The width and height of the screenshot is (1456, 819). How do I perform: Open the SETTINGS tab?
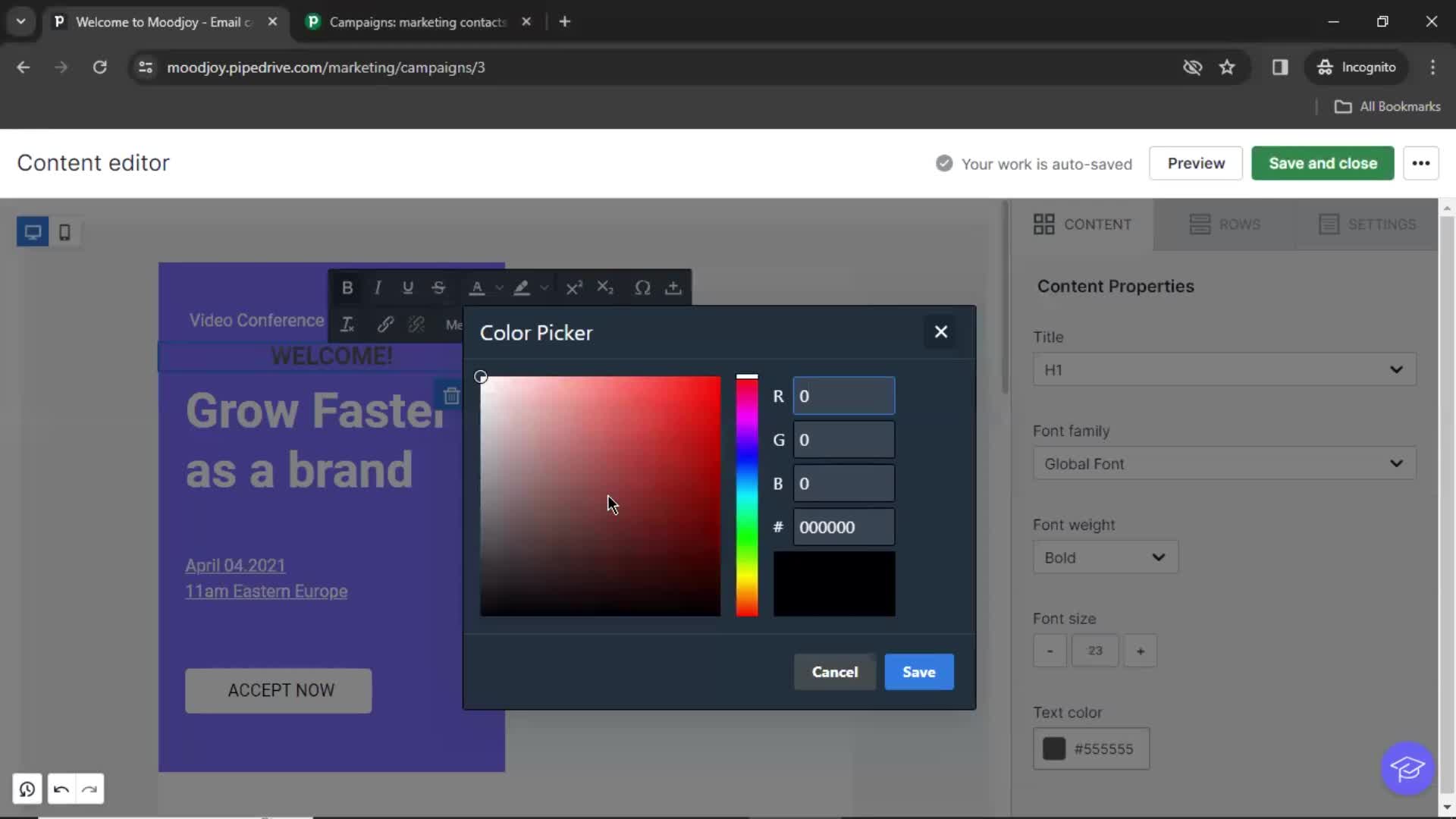pos(1367,224)
